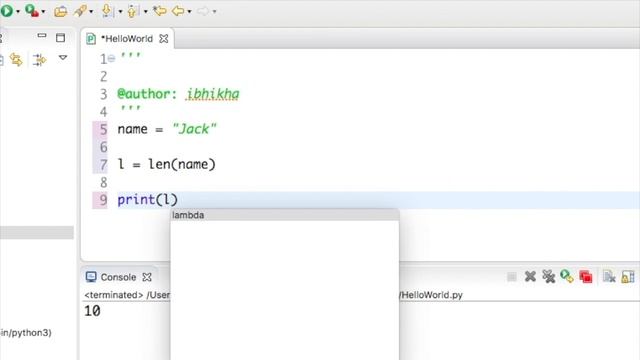Click the Run External Tools icon
Screen dimensions: 640x360
(x=32, y=11)
